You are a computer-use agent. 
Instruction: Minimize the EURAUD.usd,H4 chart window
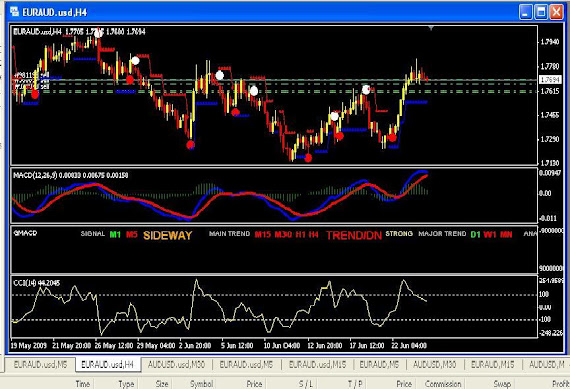(x=525, y=12)
